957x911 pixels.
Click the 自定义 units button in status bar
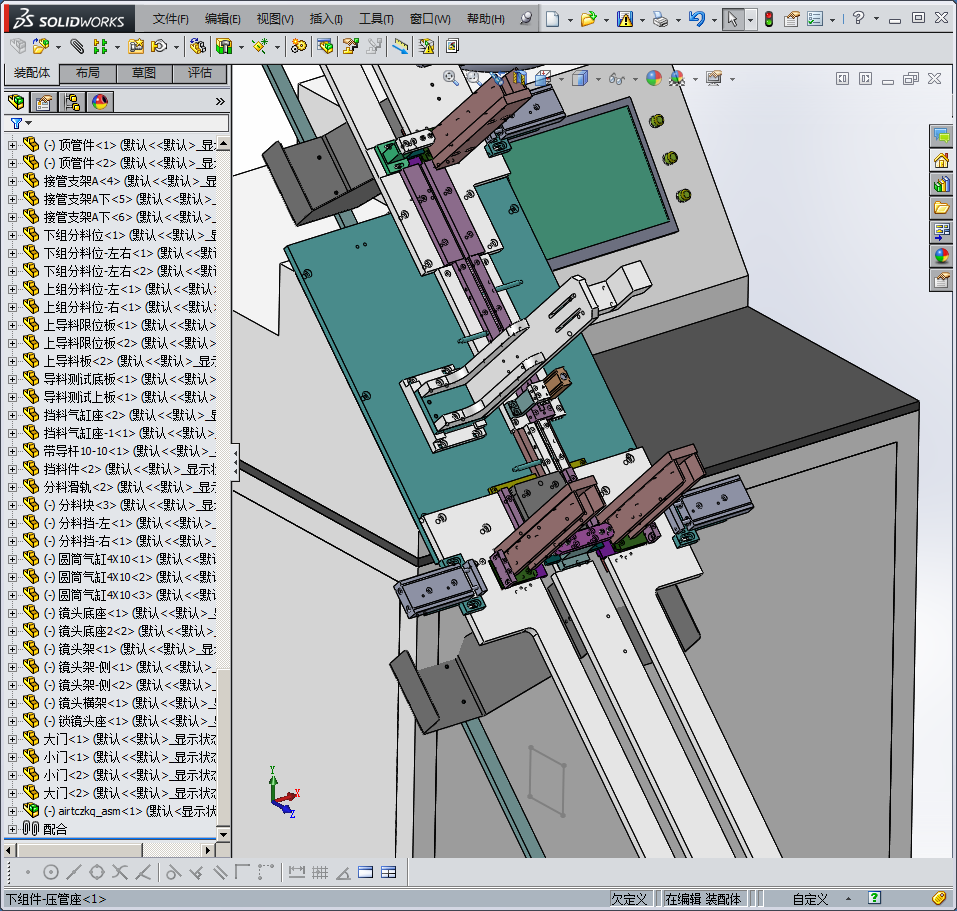point(810,899)
